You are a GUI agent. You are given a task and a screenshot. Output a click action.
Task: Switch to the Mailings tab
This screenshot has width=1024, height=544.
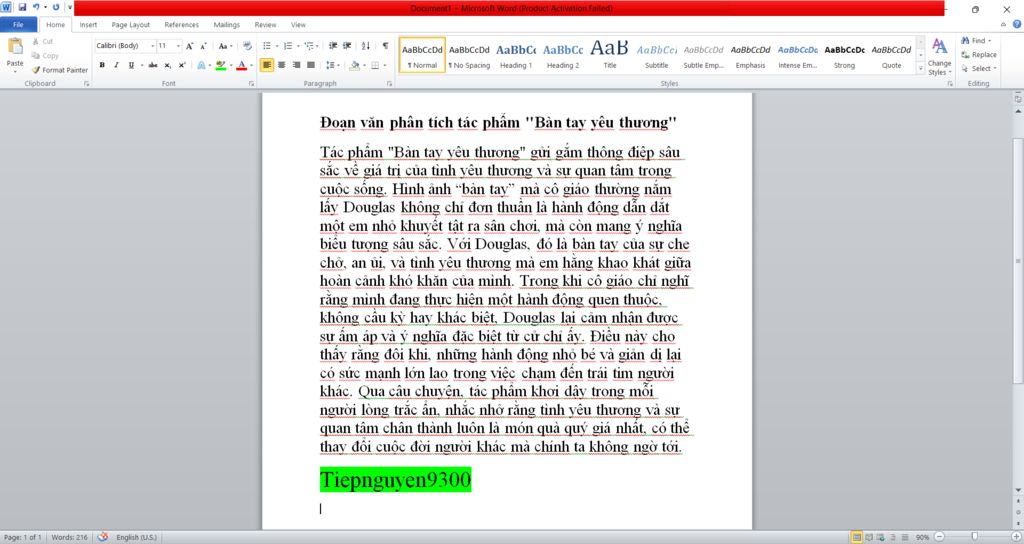pos(227,25)
